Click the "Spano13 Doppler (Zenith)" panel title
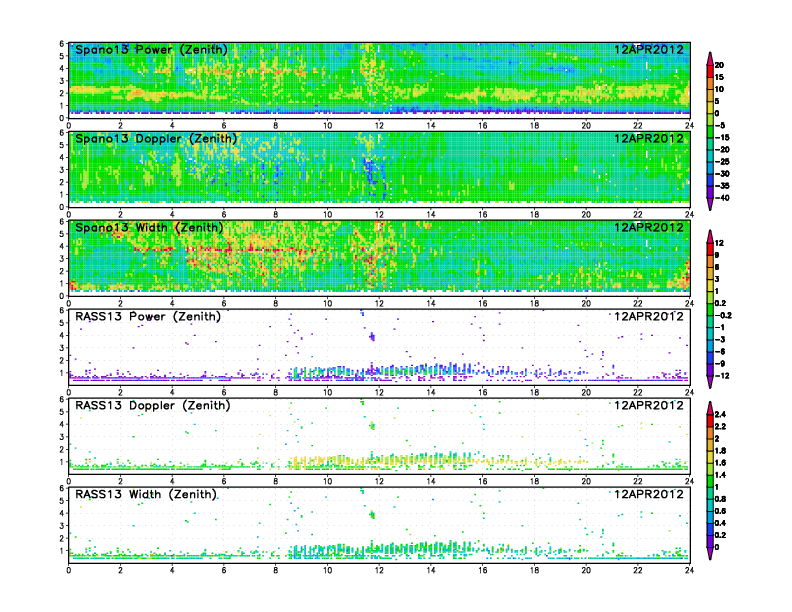The image size is (792, 612). [156, 139]
